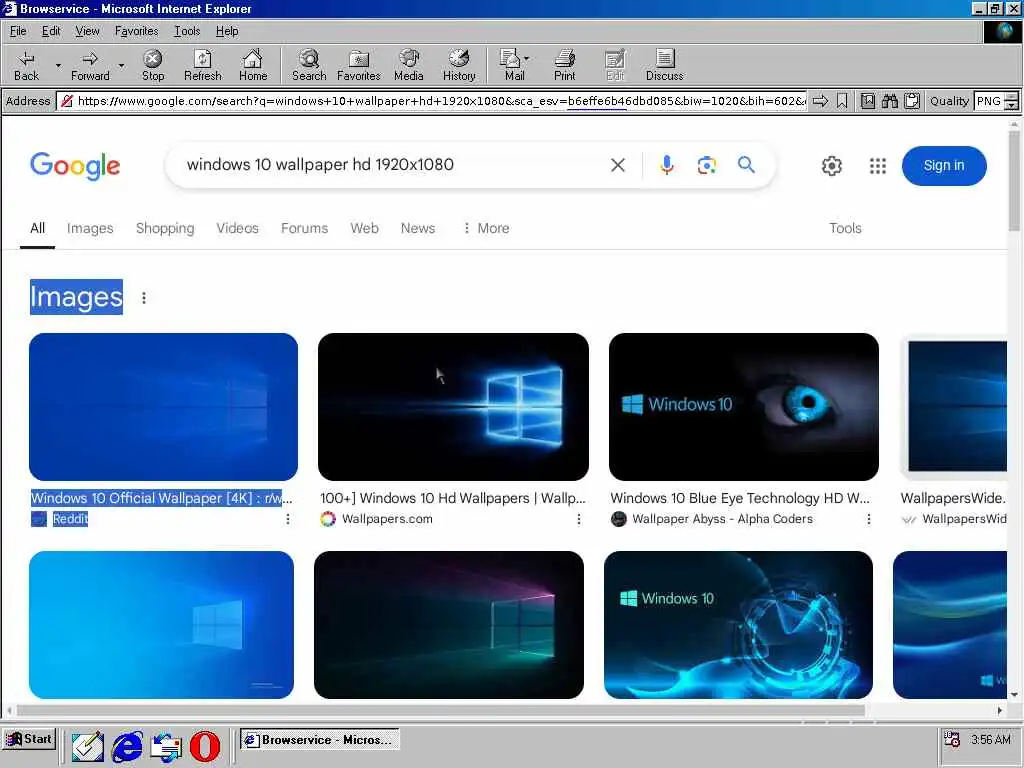Open the Blue Eye Technology wallpaper thumbnail

tap(744, 407)
